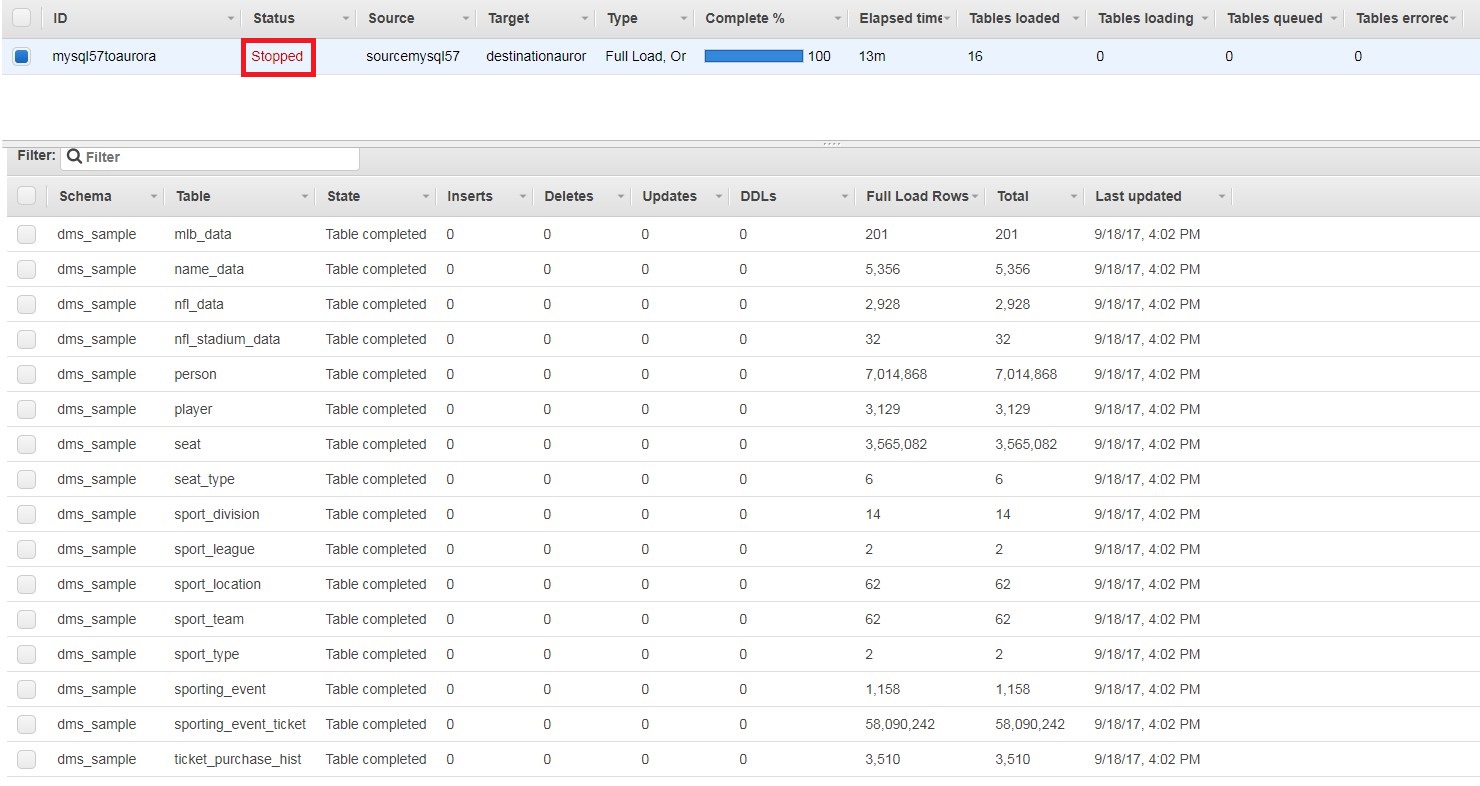Click the Stopped status text

(x=277, y=57)
